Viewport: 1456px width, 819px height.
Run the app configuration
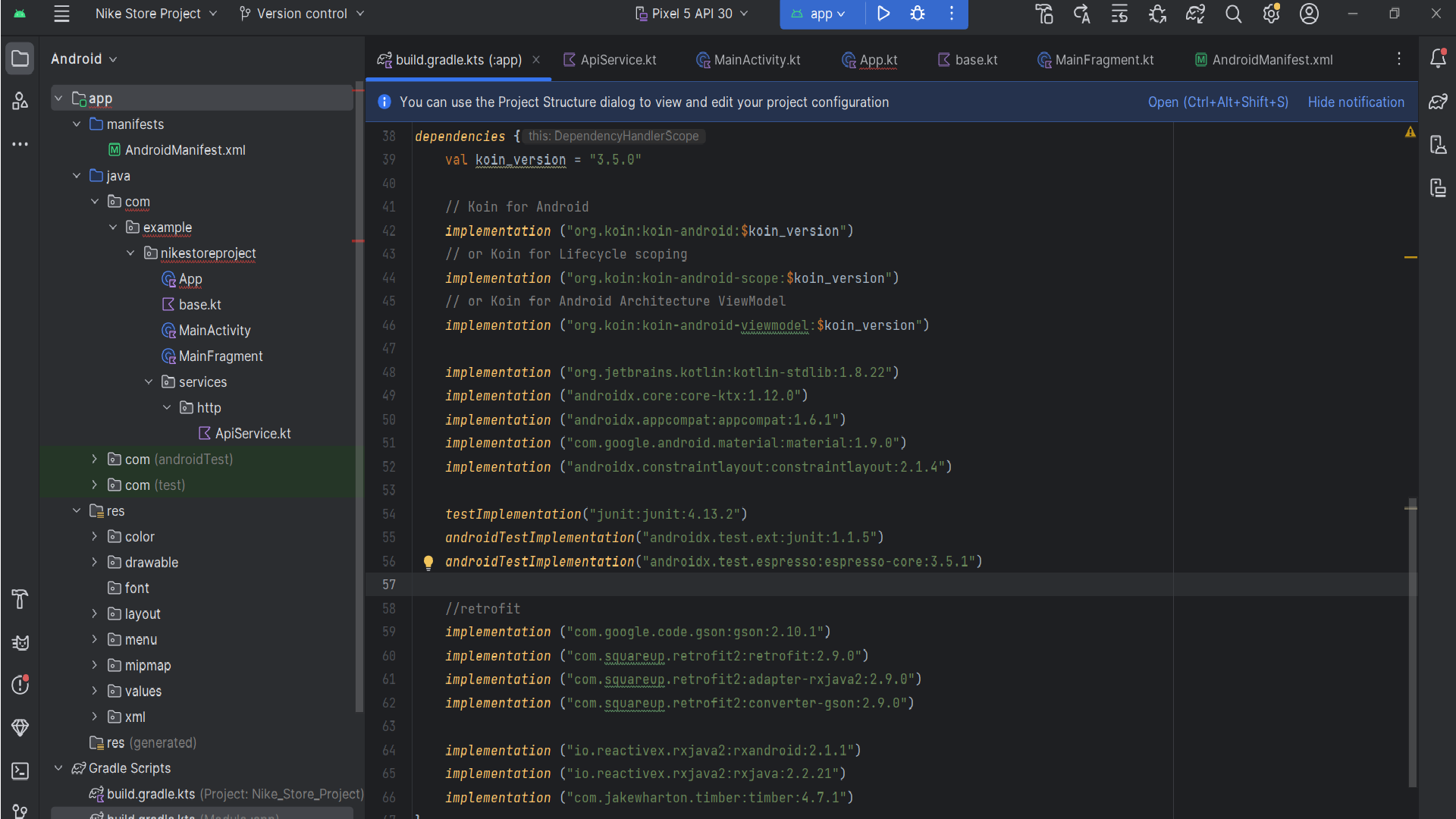(x=883, y=14)
